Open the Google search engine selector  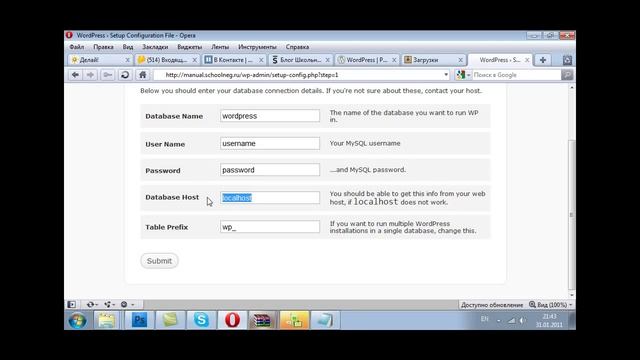pyautogui.click(x=463, y=75)
